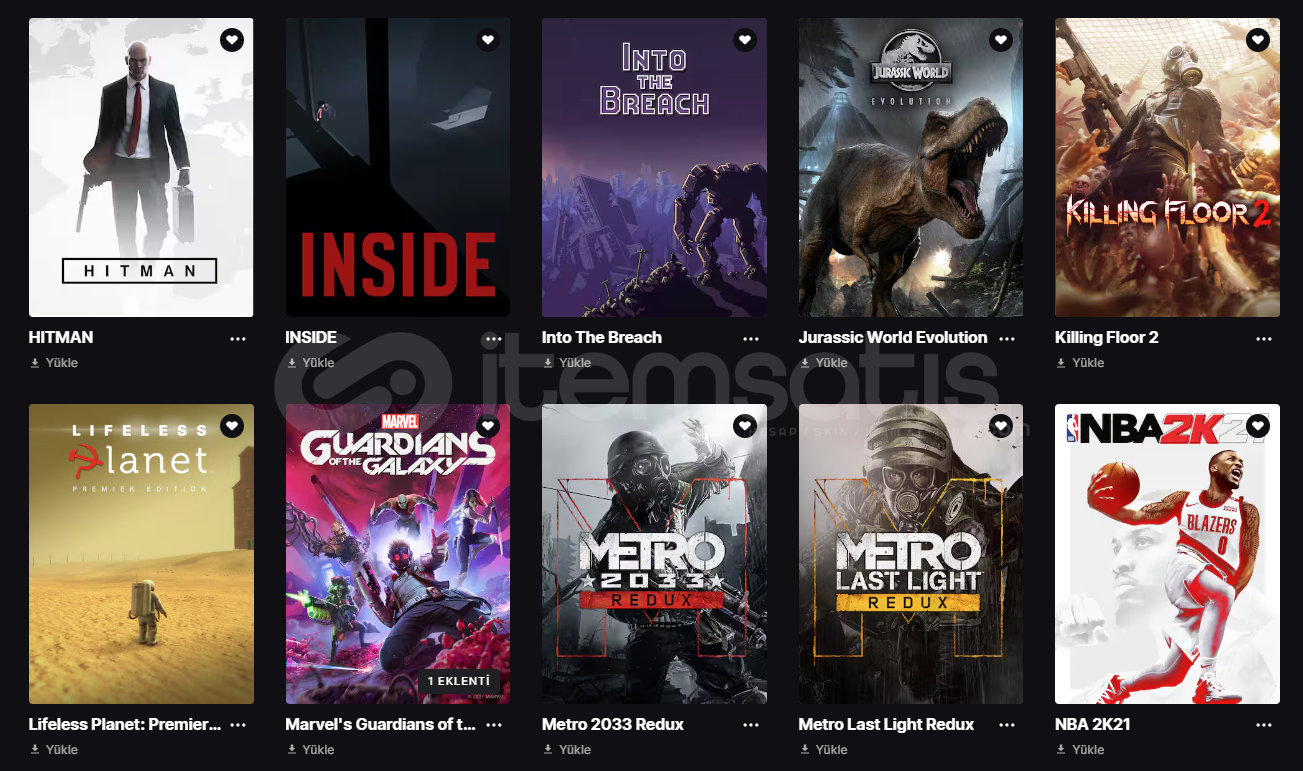The image size is (1303, 771).
Task: Install Metro 2033 Redux via Yükle
Action: (567, 750)
